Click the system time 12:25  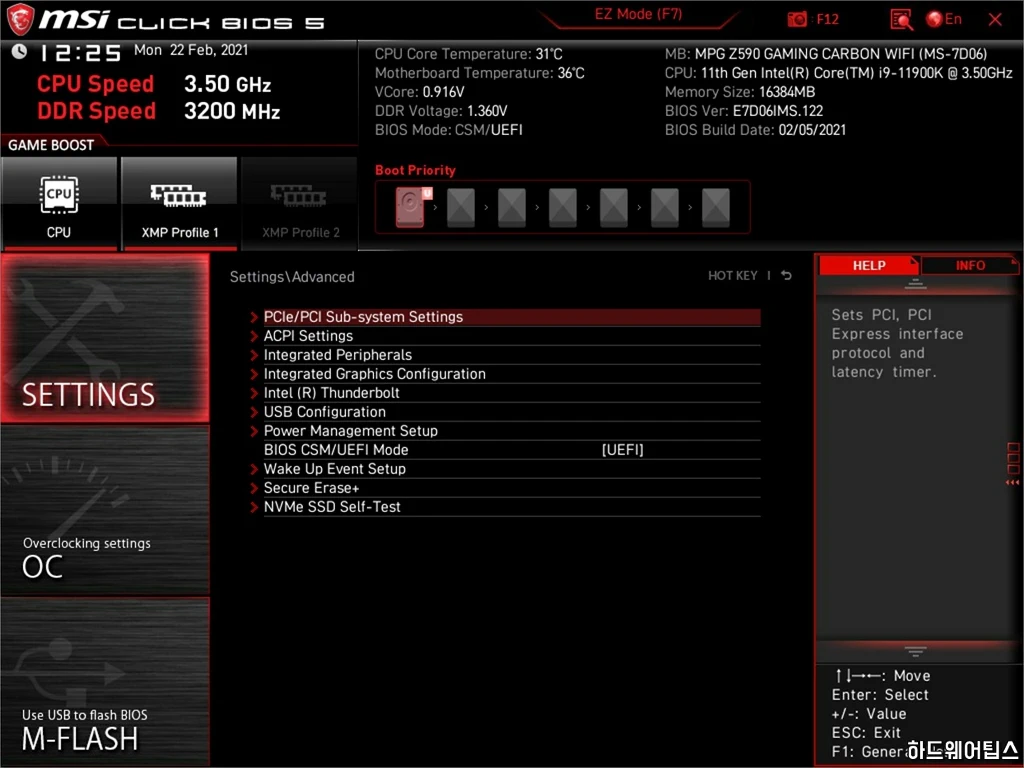81,52
